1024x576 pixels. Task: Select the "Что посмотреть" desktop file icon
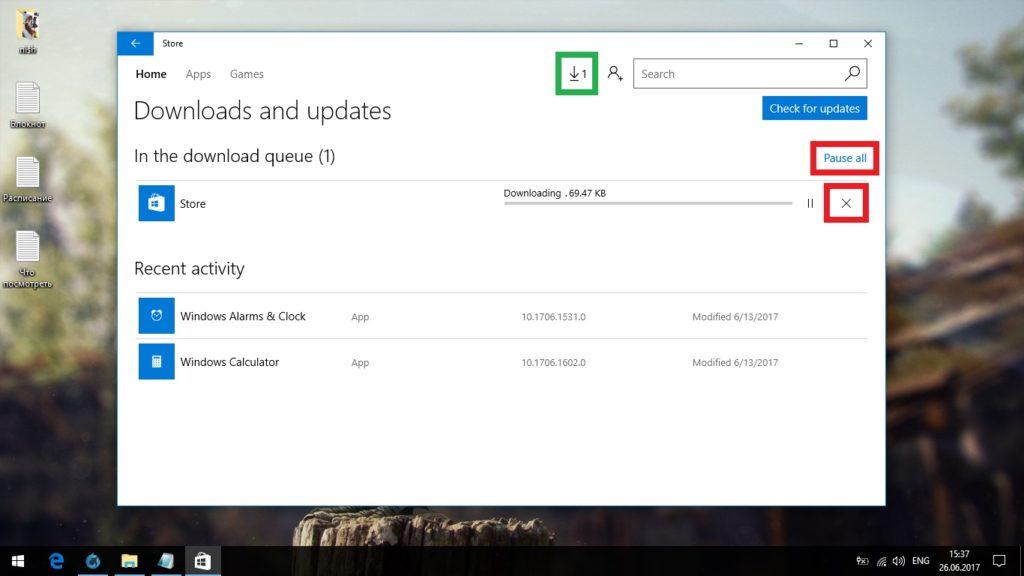pos(27,259)
